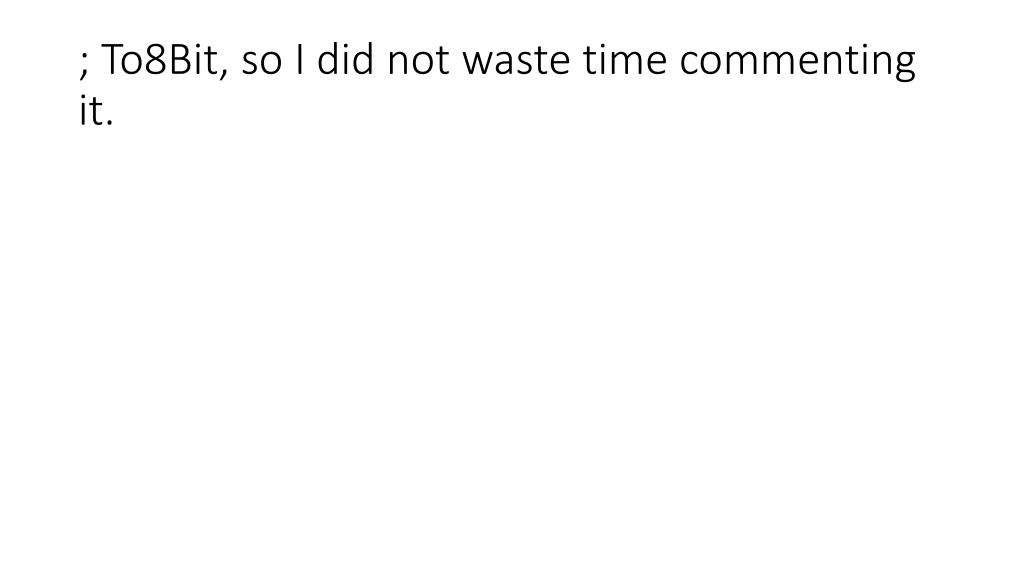This screenshot has width=1024, height=576.
Task: Click the capital B in To8Bit
Action: pos(180,59)
